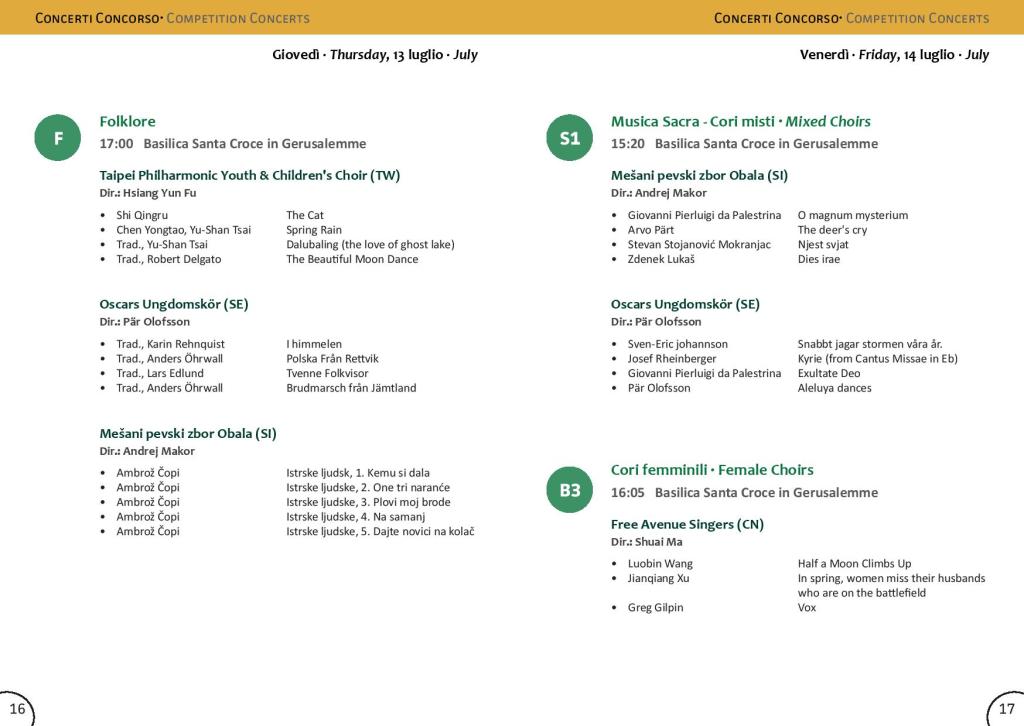Select the Thursday 13 July date header
This screenshot has width=1024, height=726.
(374, 54)
